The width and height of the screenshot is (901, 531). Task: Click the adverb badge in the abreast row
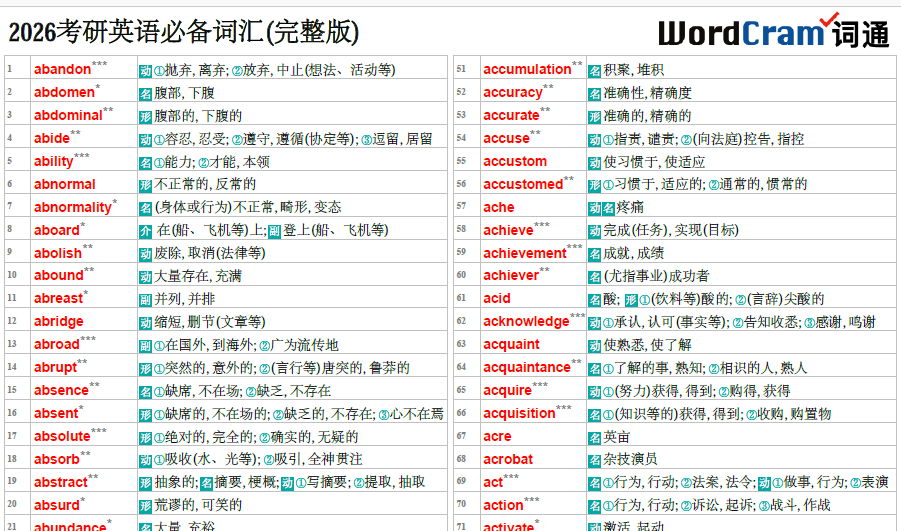point(145,299)
